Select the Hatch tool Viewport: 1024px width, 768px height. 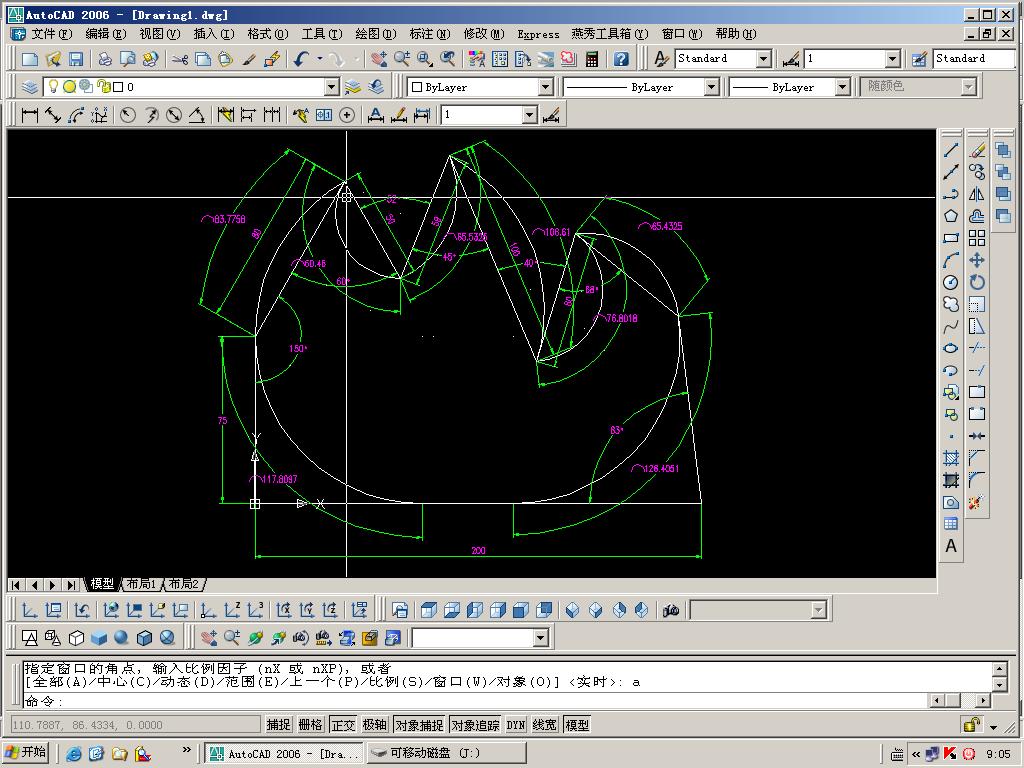pos(951,458)
